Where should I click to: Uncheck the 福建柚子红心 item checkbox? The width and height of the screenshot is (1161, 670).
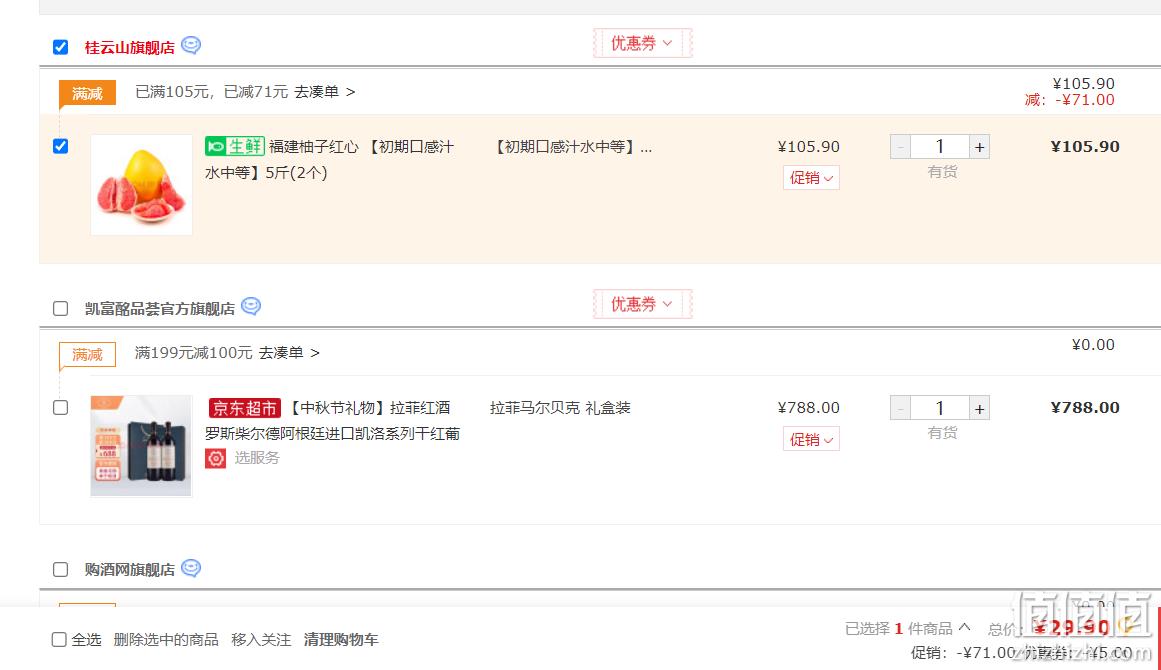[61, 146]
